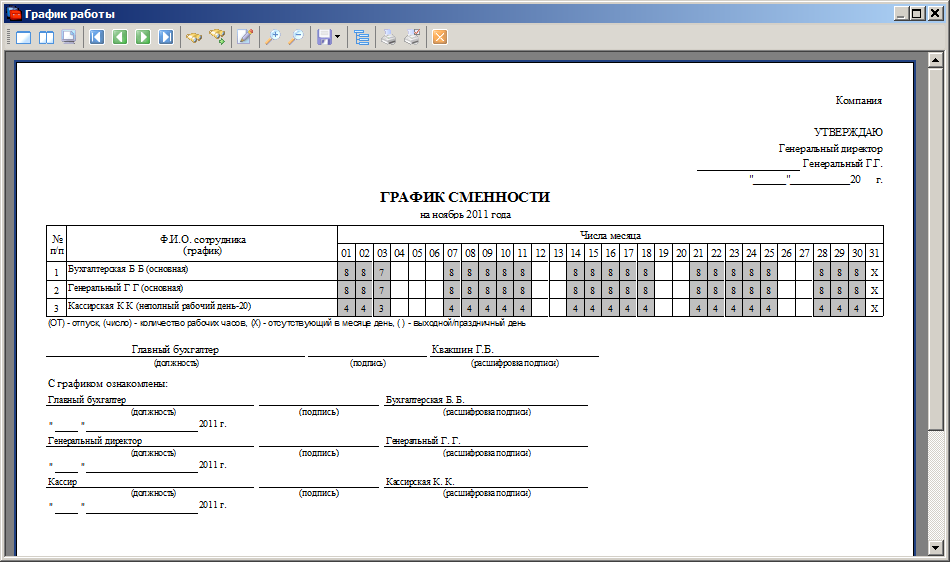Click the 3 cell in Кассирская row
Screen dimensions: 950x562
coord(382,308)
